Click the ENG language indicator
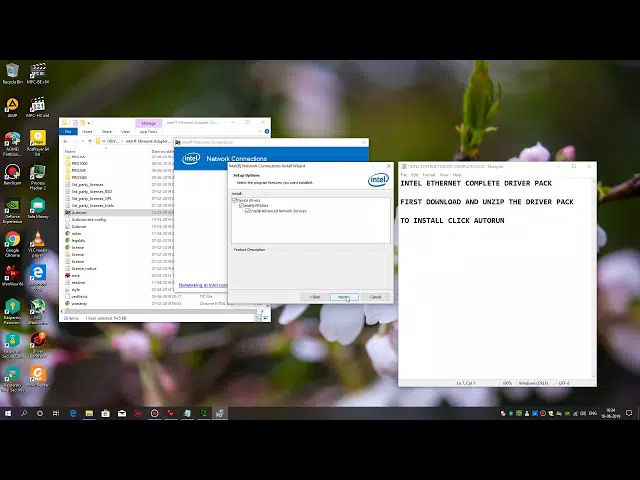640x480 pixels. tap(593, 413)
